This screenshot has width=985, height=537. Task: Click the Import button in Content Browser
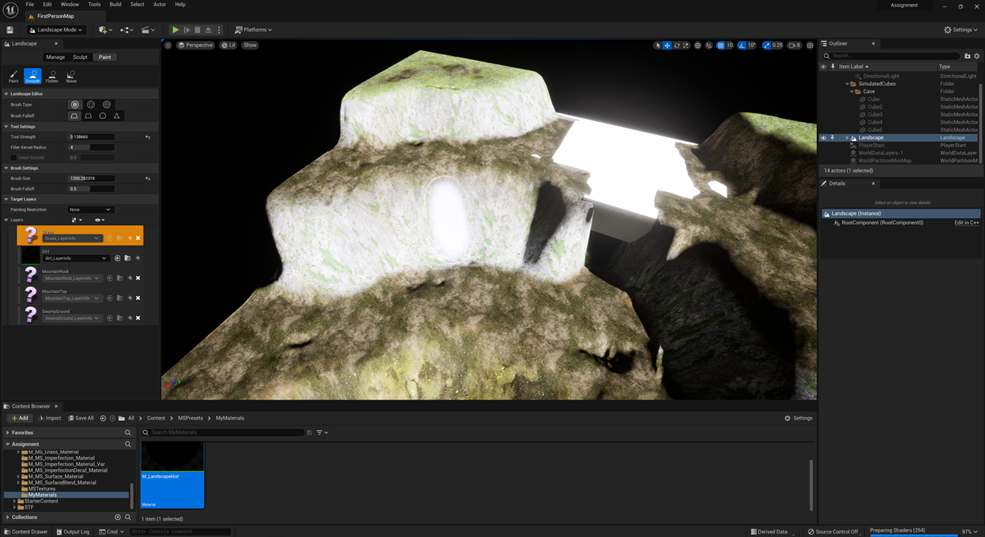[50, 418]
